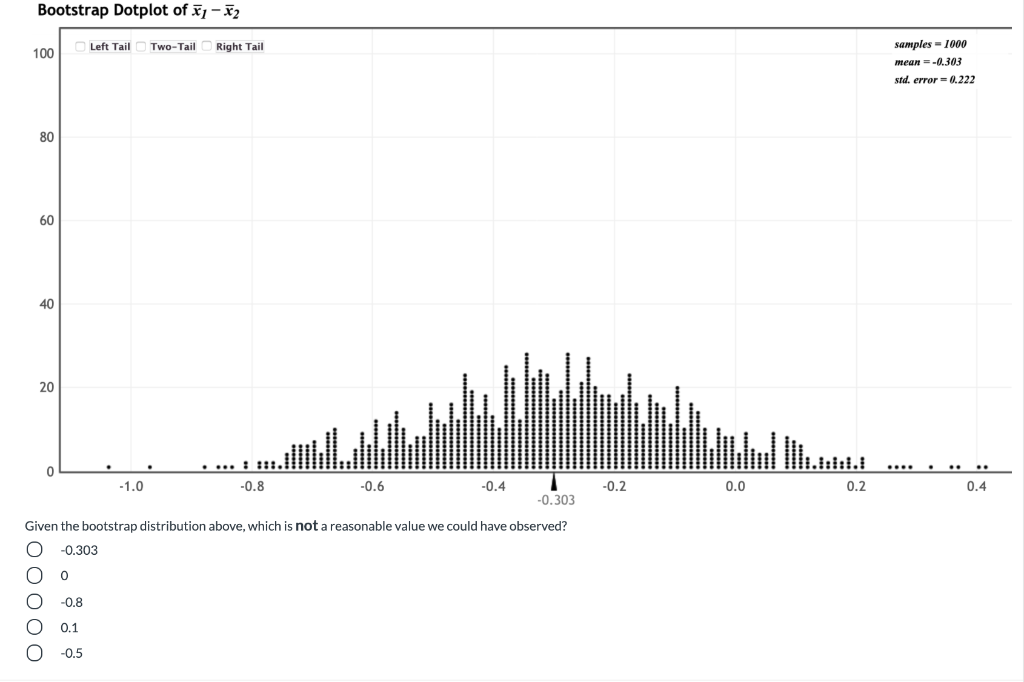The height and width of the screenshot is (682, 1024).
Task: Select the answer option 0
Action: [x=35, y=575]
